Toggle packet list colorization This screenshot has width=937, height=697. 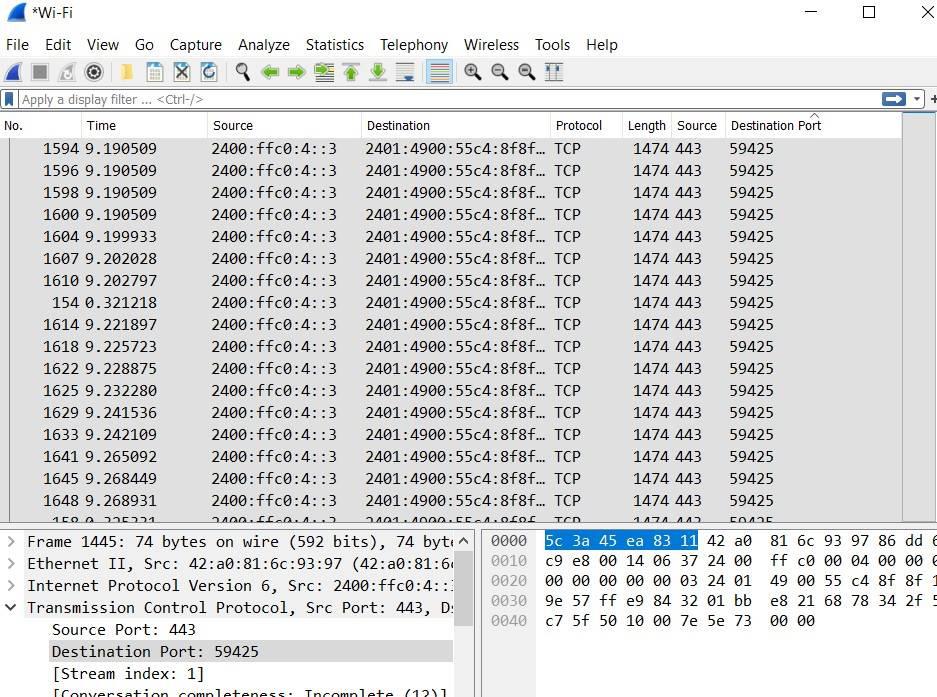point(439,72)
